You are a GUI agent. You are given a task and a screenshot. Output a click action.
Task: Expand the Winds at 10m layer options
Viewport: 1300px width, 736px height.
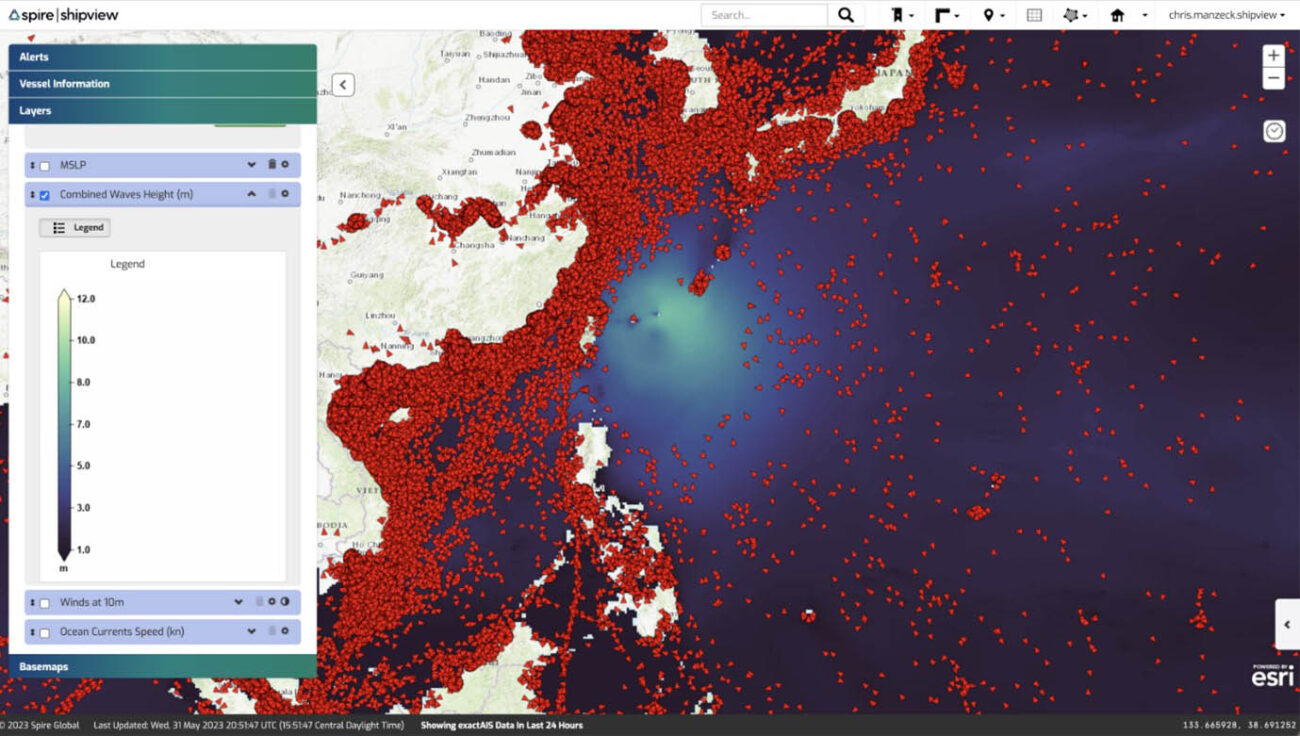click(238, 601)
